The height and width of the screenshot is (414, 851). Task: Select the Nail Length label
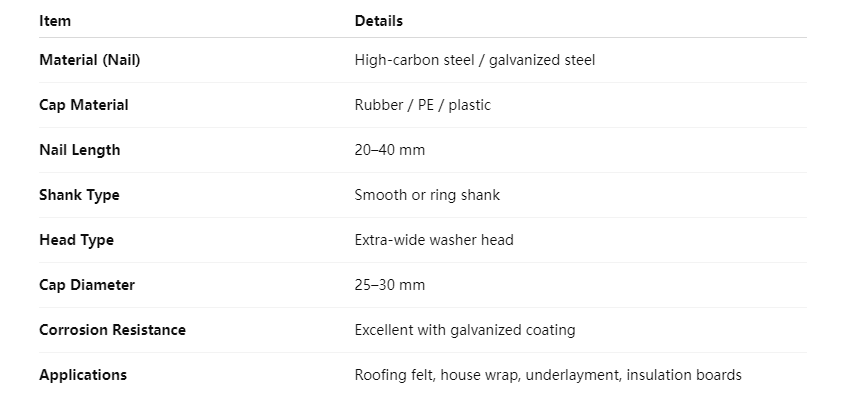79,150
